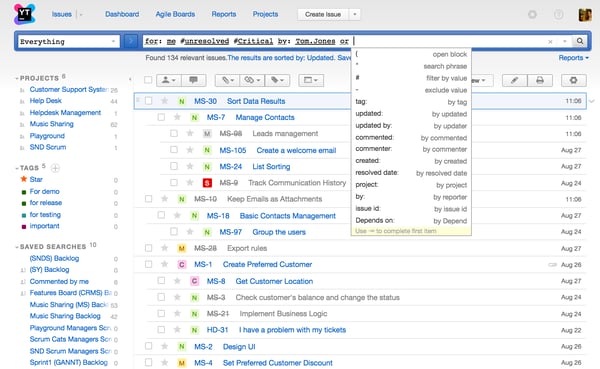This screenshot has height=369, width=600.
Task: Open the Reports dropdown on the right
Action: pyautogui.click(x=574, y=58)
